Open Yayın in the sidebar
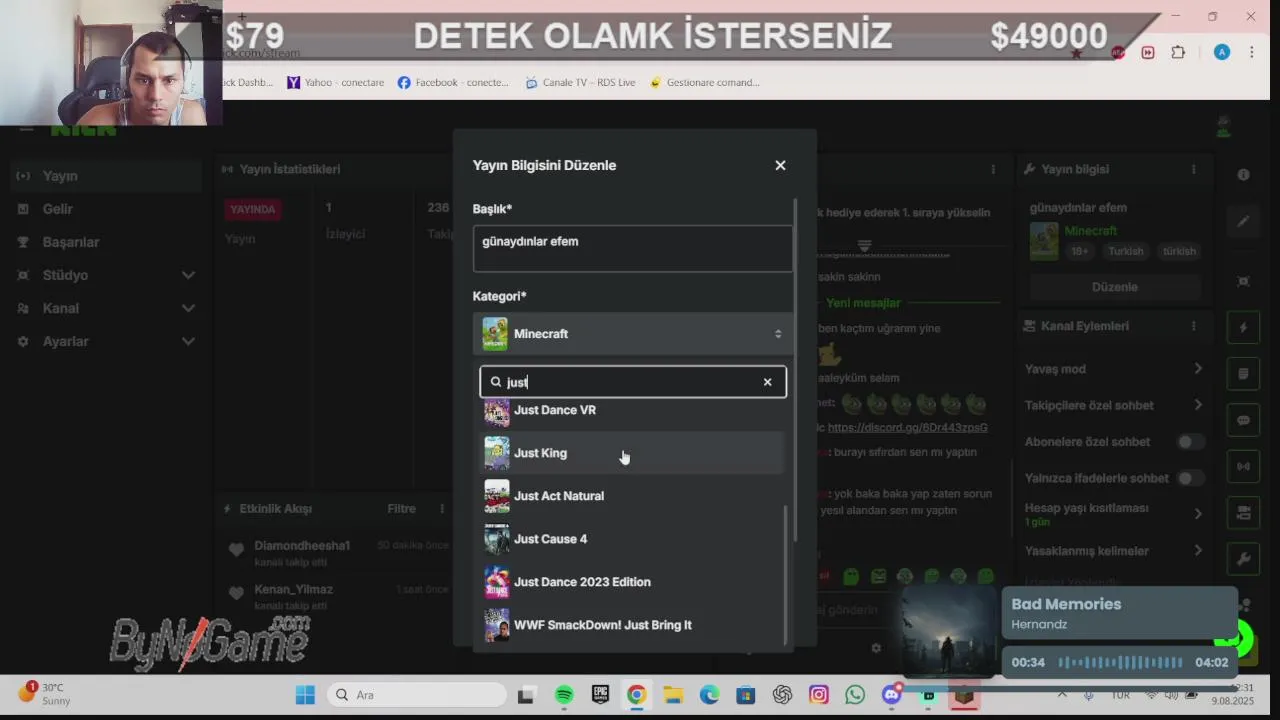 click(105, 176)
